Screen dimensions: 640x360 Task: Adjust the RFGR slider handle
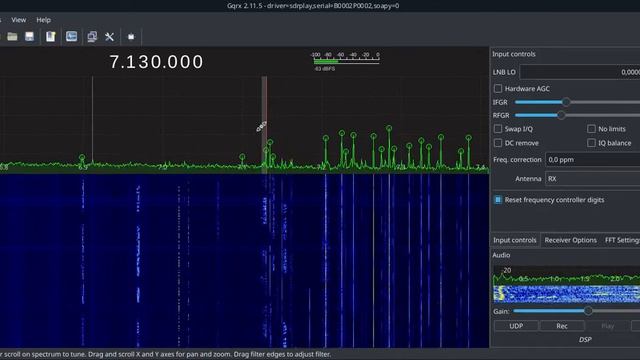561,116
